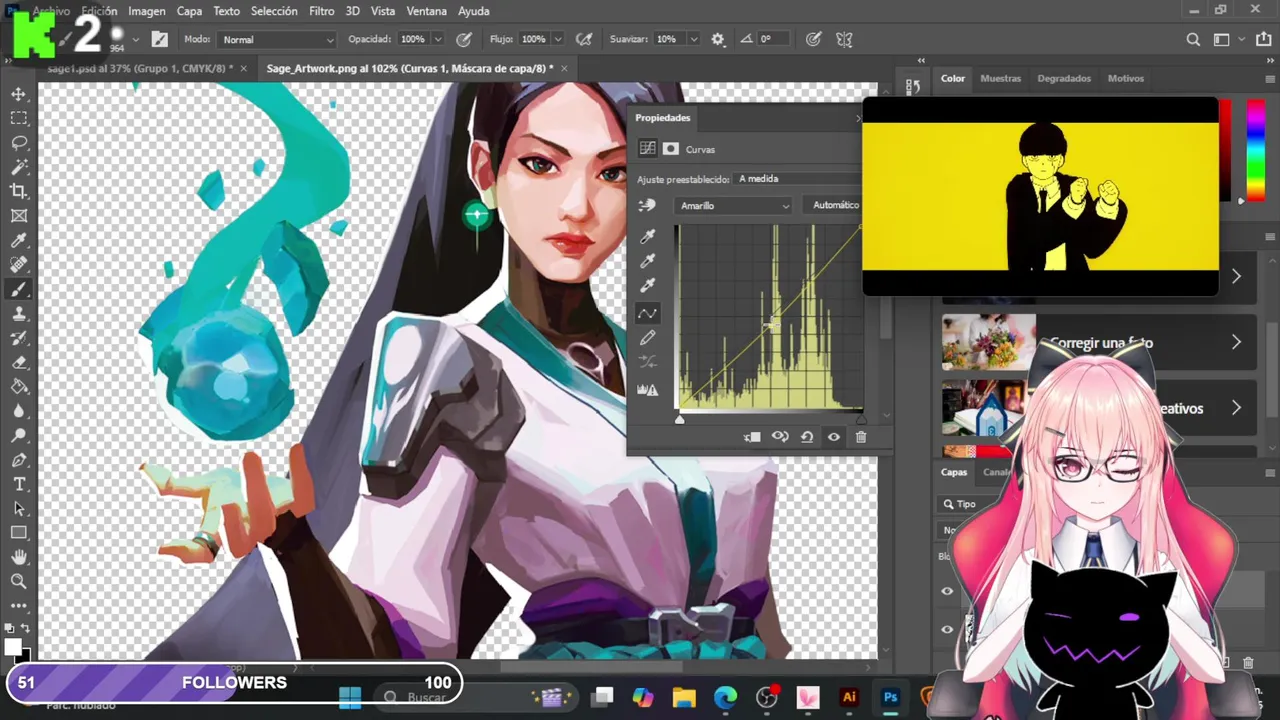Select the Rectangle shape tool
Viewport: 1280px width, 720px height.
(x=19, y=533)
